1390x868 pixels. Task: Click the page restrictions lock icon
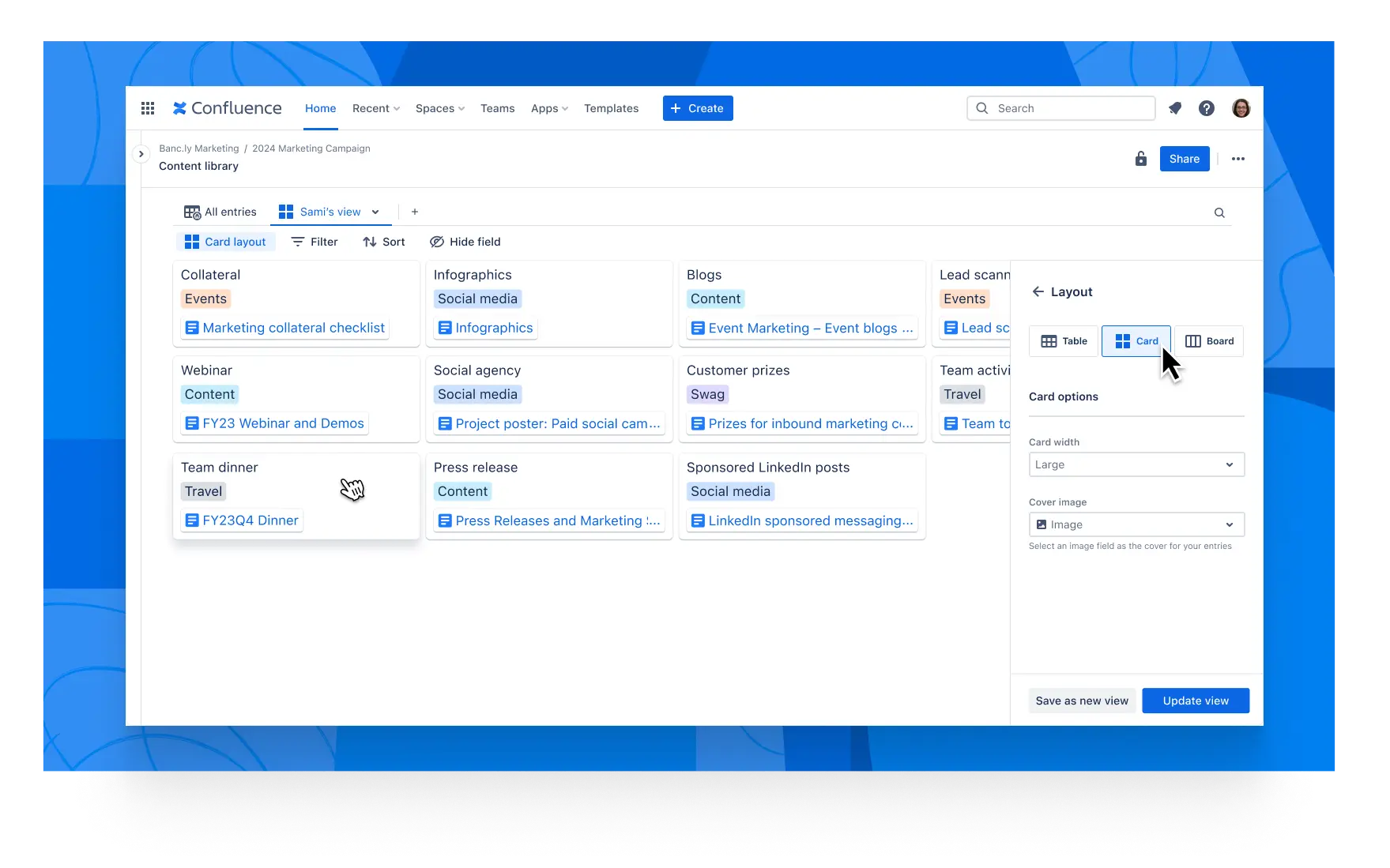1141,159
